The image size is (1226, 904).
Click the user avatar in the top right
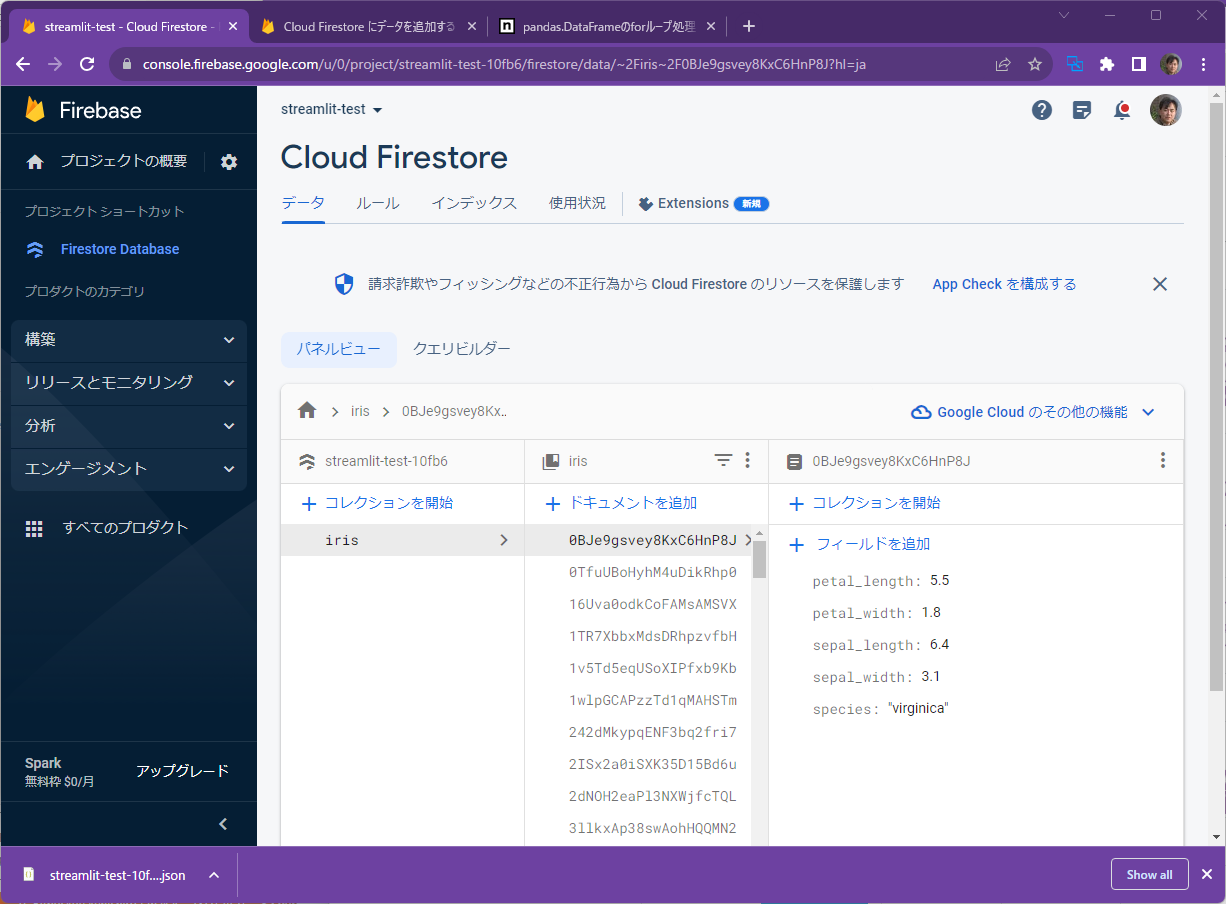(1166, 110)
